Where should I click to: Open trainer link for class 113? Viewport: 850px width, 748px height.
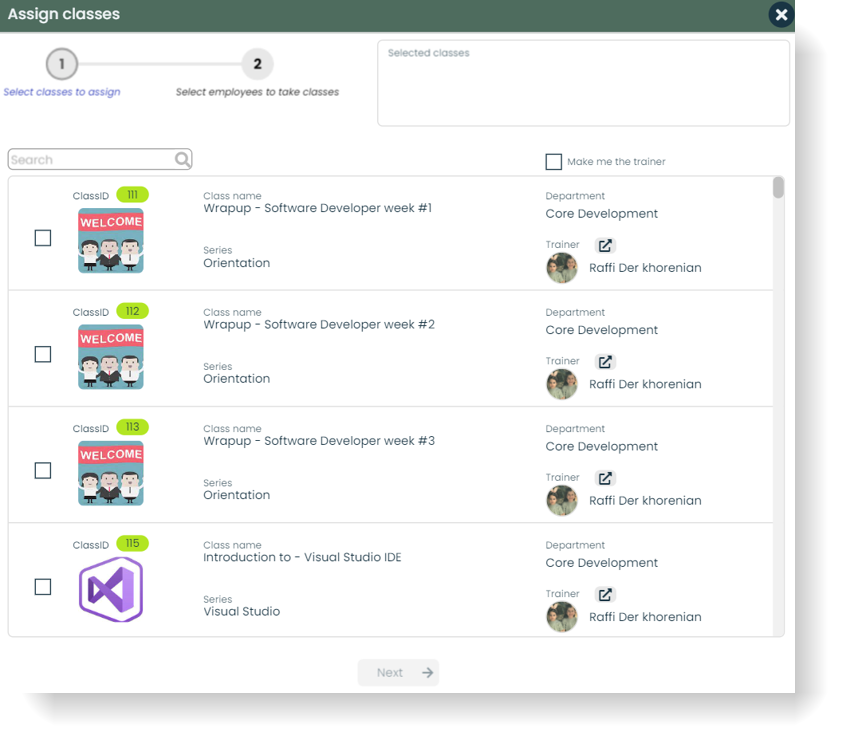coord(605,478)
